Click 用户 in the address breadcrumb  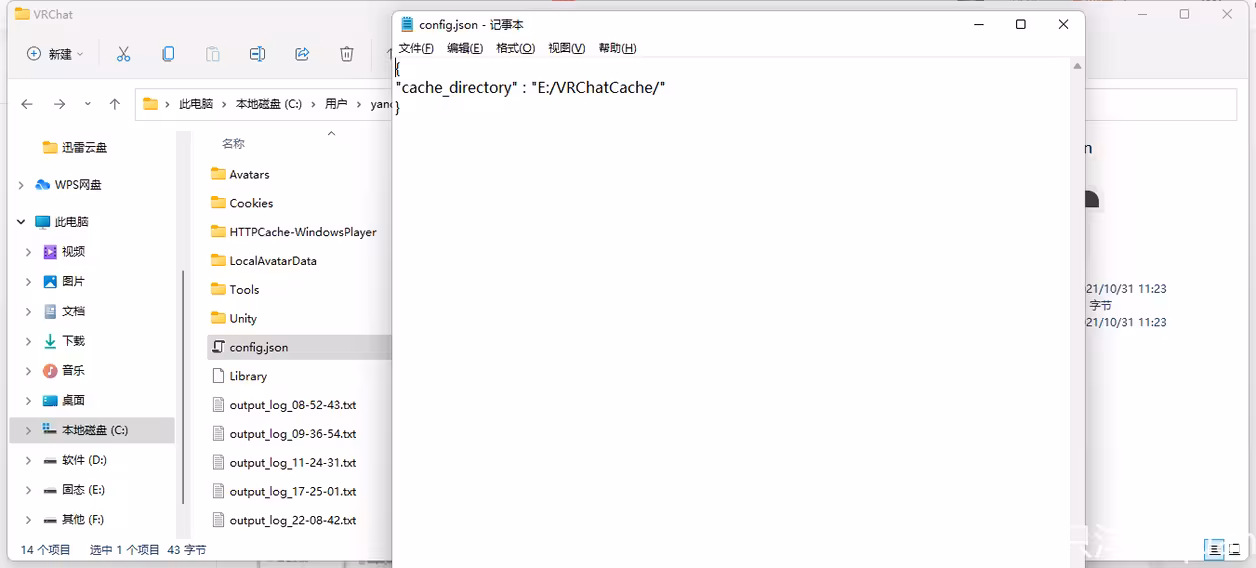coord(336,104)
